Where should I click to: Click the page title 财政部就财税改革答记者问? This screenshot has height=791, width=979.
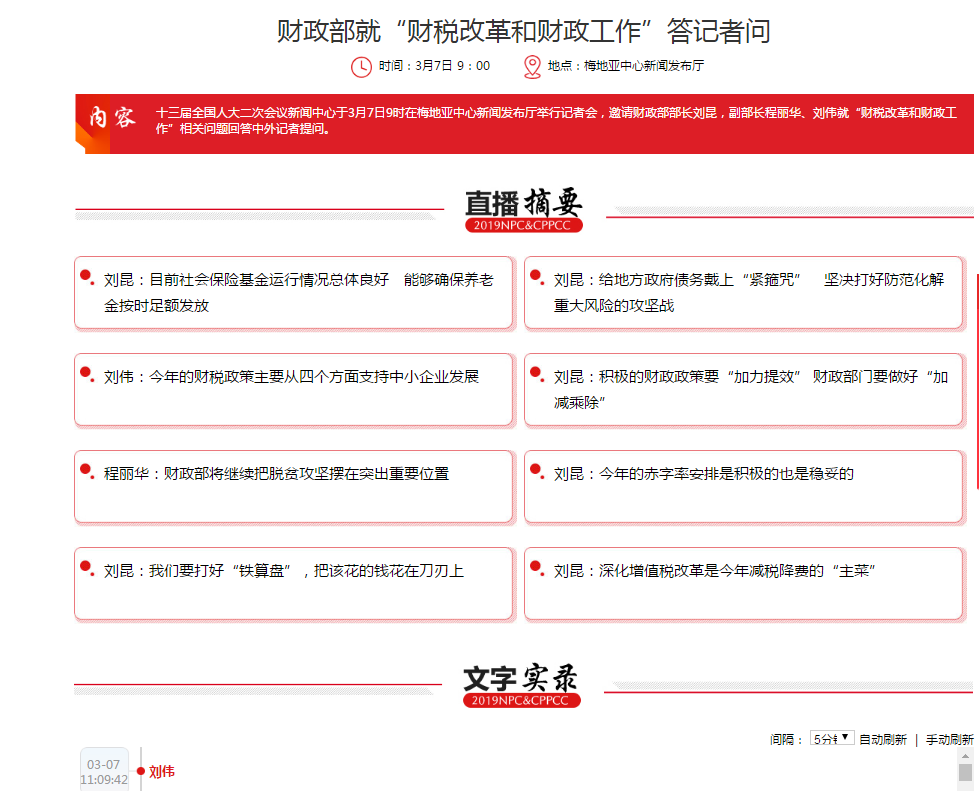(523, 31)
